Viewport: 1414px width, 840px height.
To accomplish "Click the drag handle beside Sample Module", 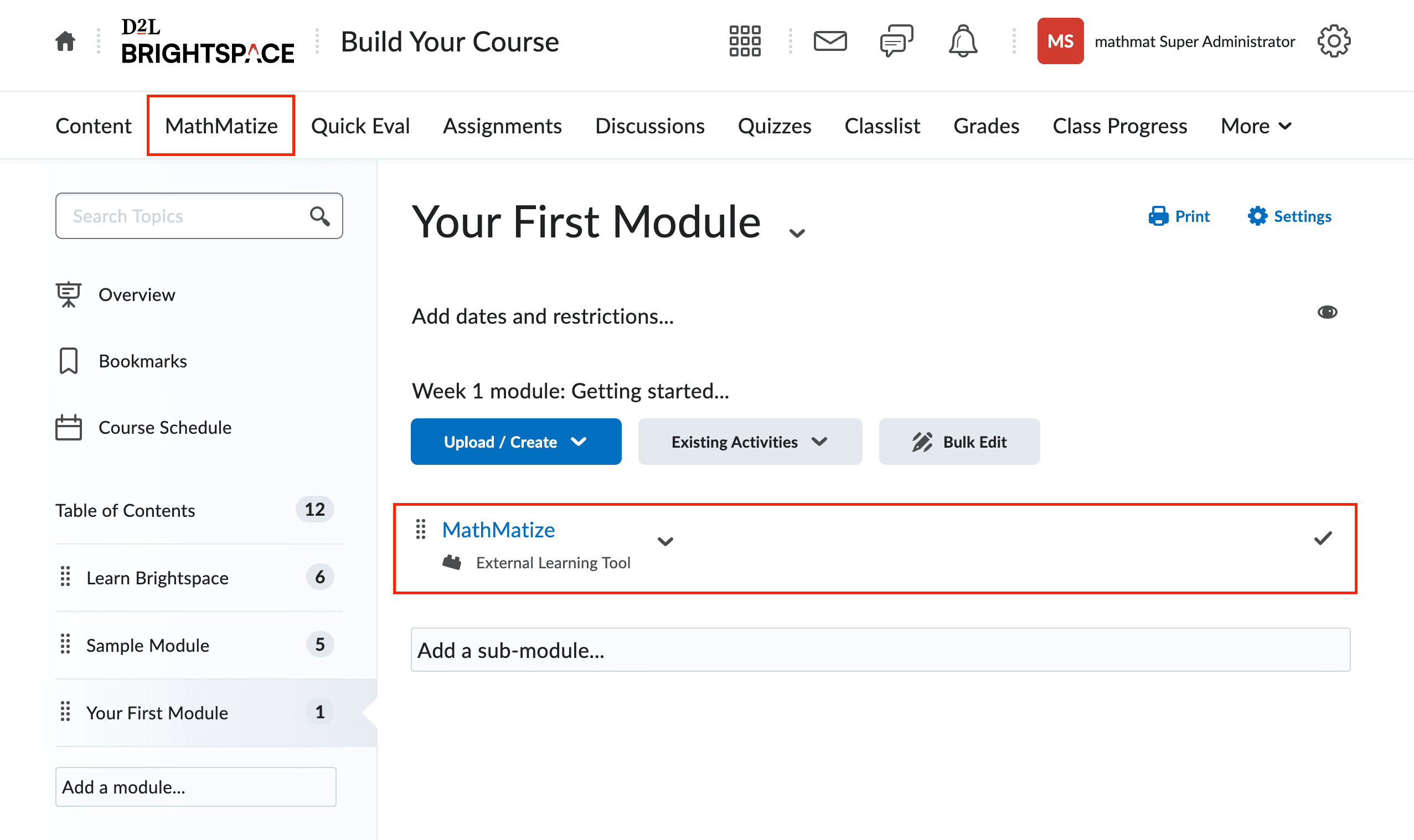I will pyautogui.click(x=65, y=644).
